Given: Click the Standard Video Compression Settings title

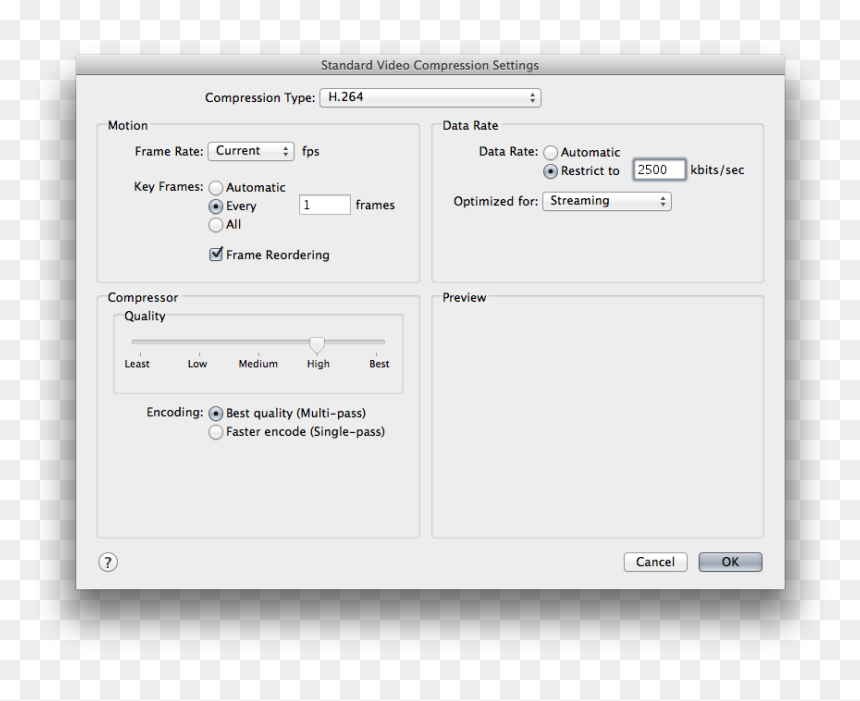Looking at the screenshot, I should 430,65.
